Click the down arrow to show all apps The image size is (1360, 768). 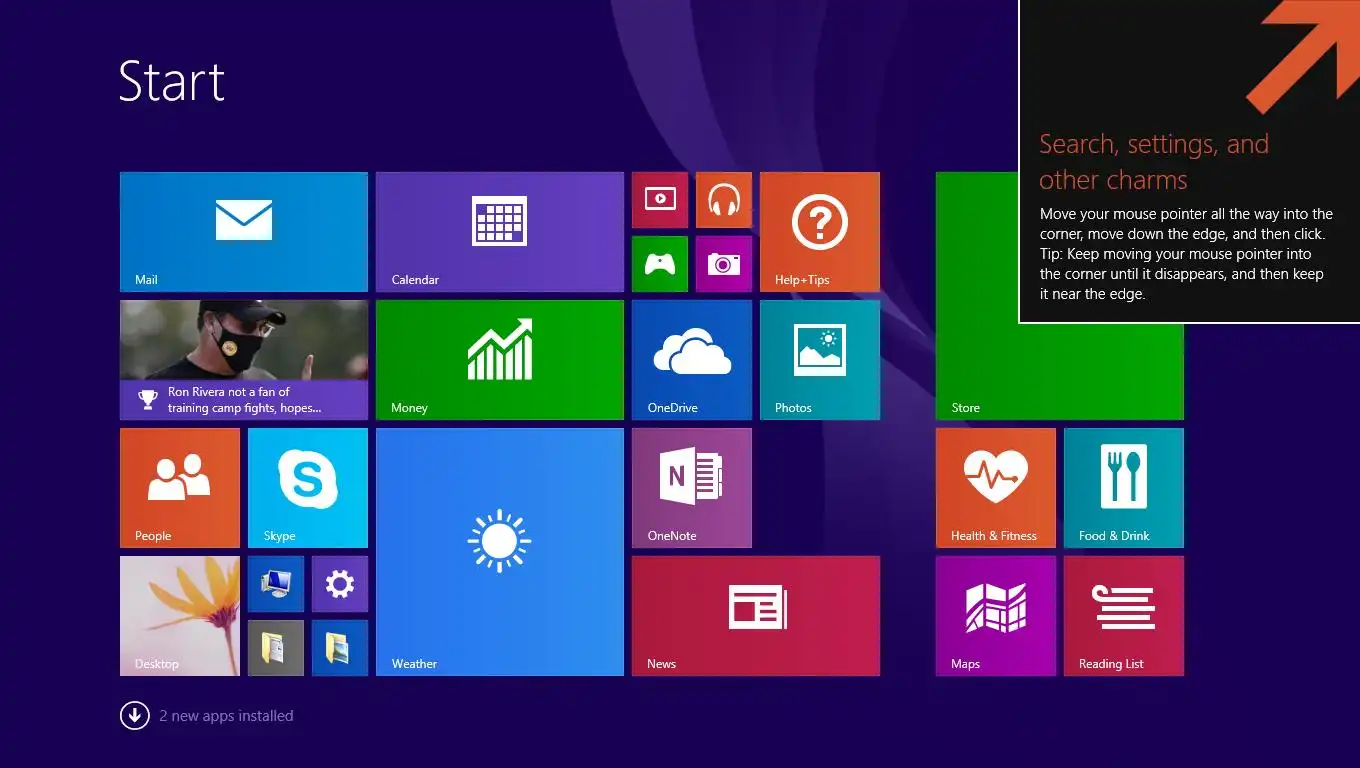[135, 716]
